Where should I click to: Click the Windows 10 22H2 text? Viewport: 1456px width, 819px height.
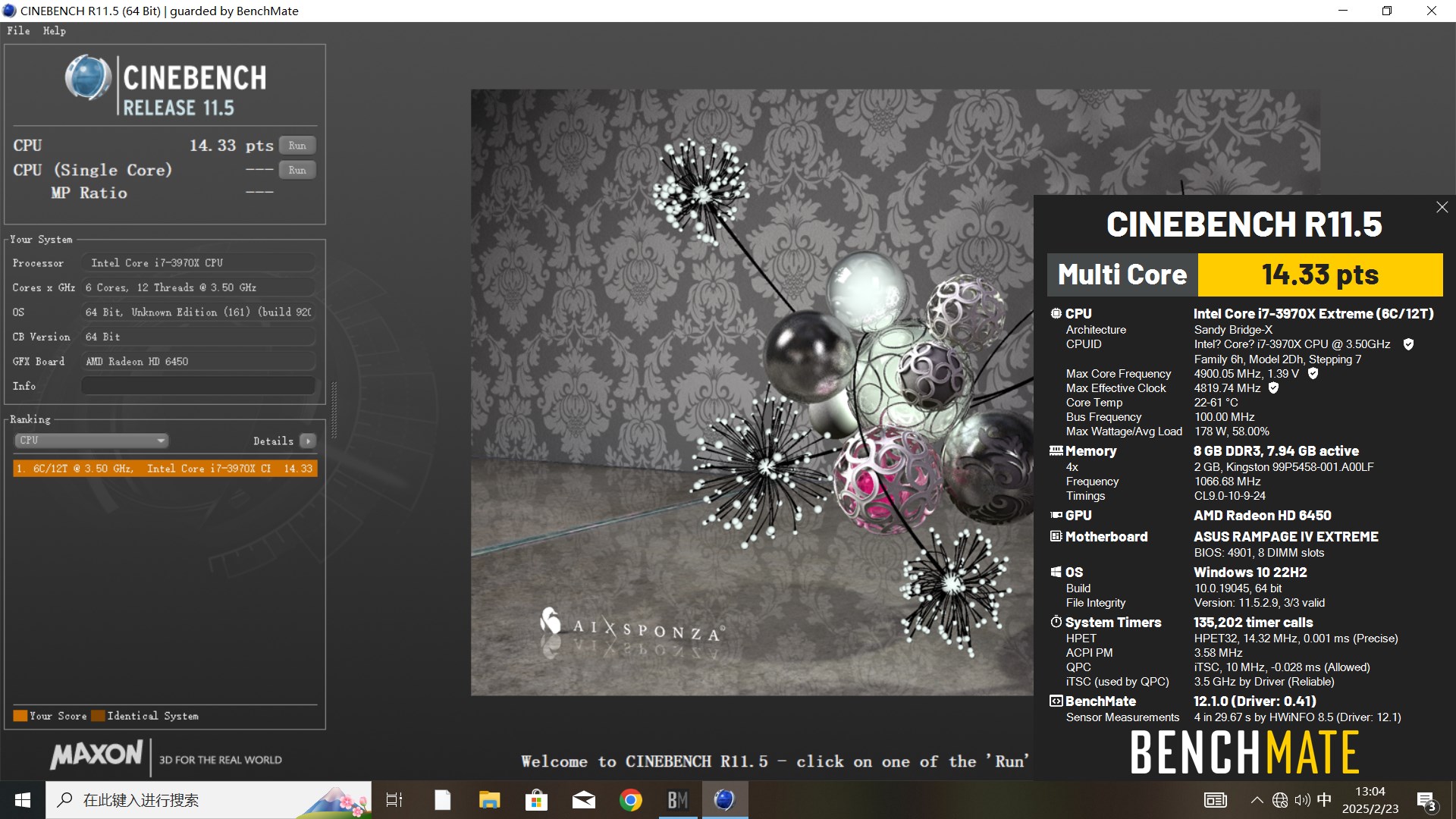click(1250, 572)
